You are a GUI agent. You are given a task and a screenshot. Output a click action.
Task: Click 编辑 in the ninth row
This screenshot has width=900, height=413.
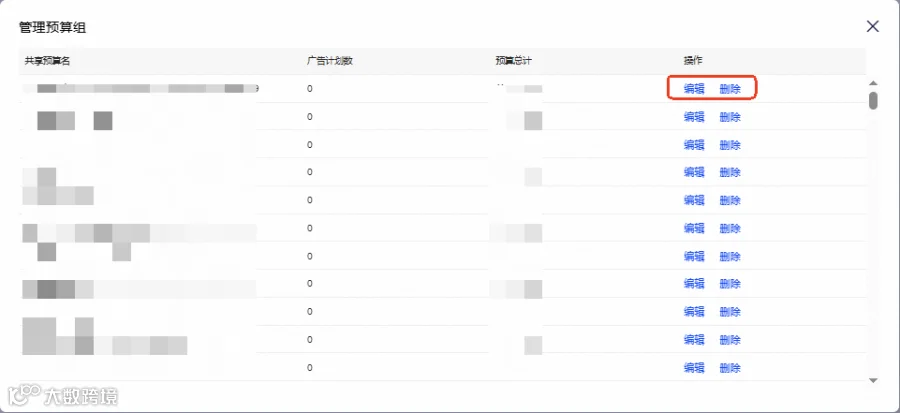[x=694, y=311]
